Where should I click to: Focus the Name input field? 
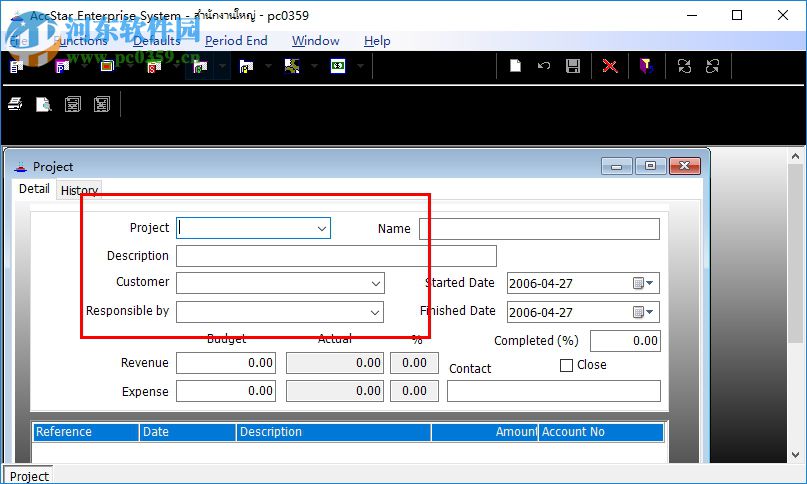pos(539,229)
